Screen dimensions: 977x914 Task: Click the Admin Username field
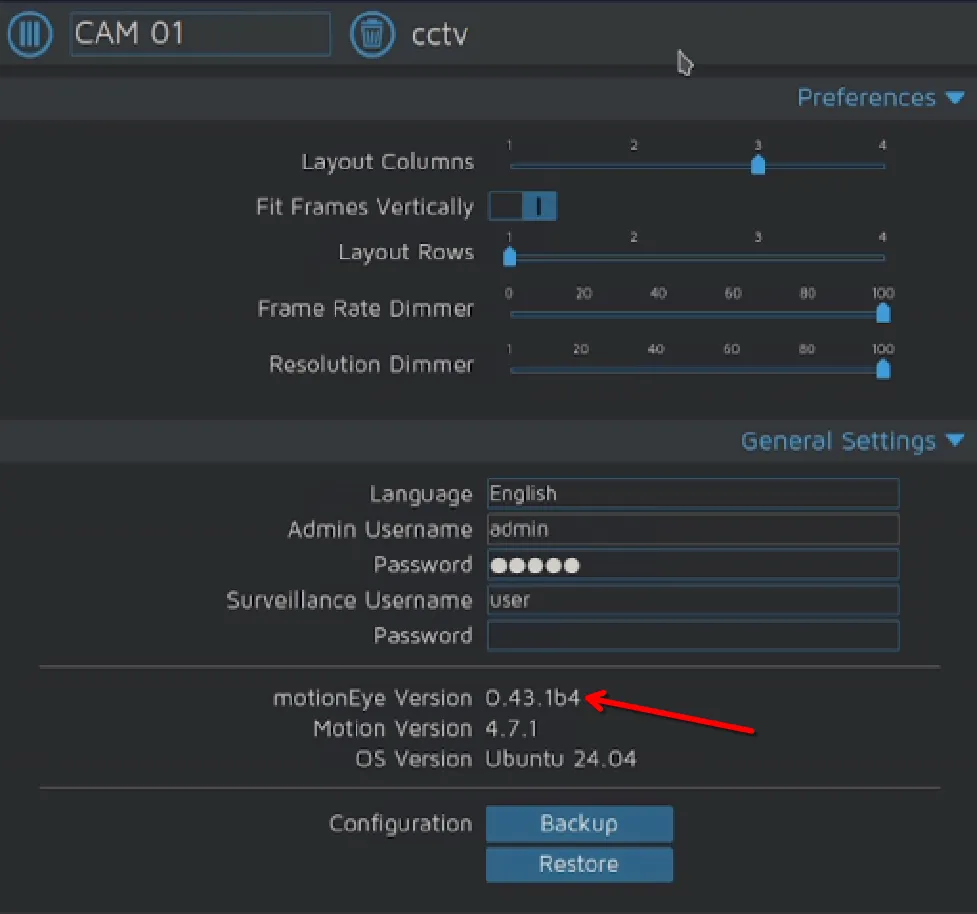click(x=693, y=529)
